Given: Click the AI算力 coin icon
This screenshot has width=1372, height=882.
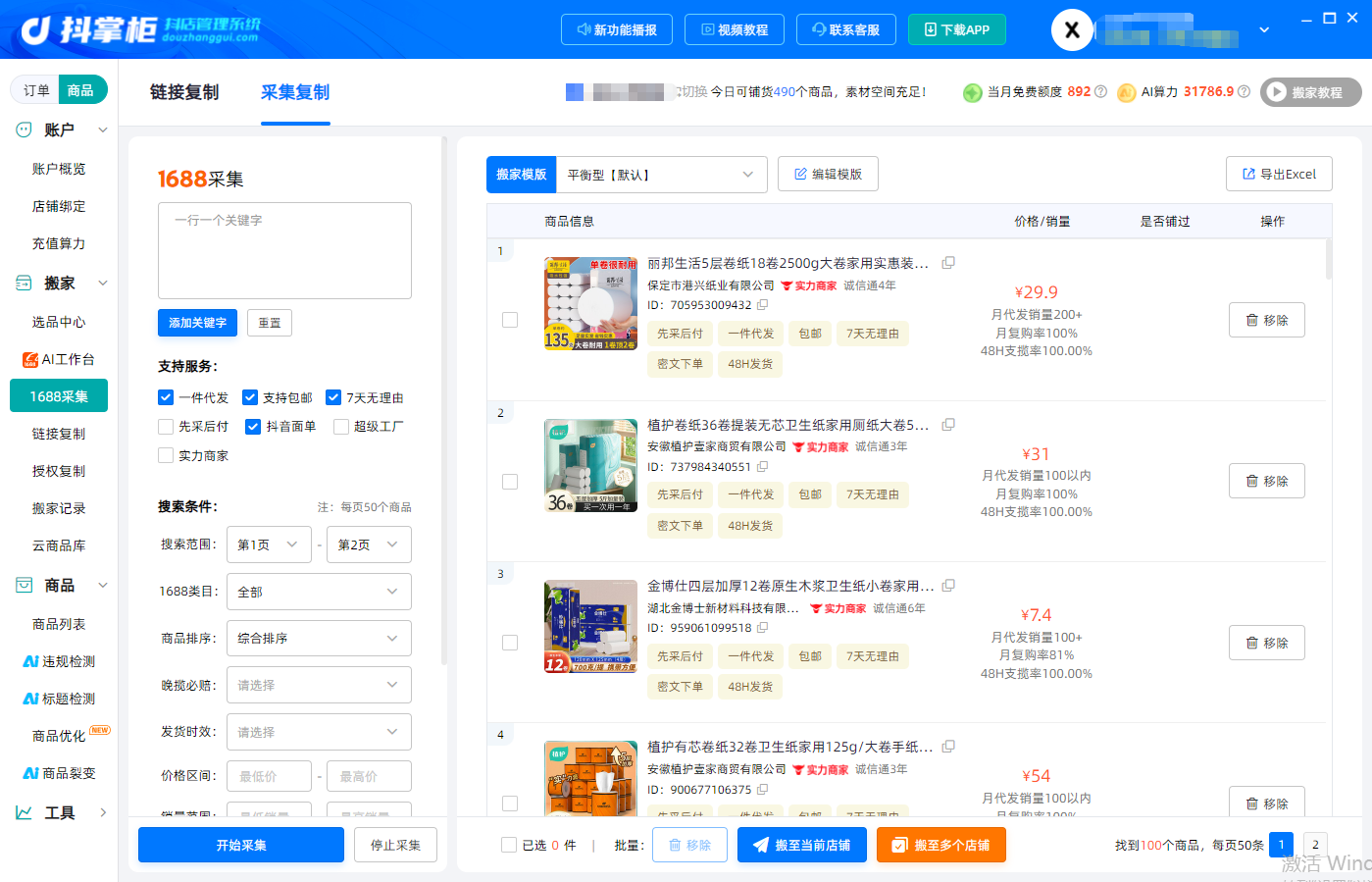Looking at the screenshot, I should point(1127,92).
